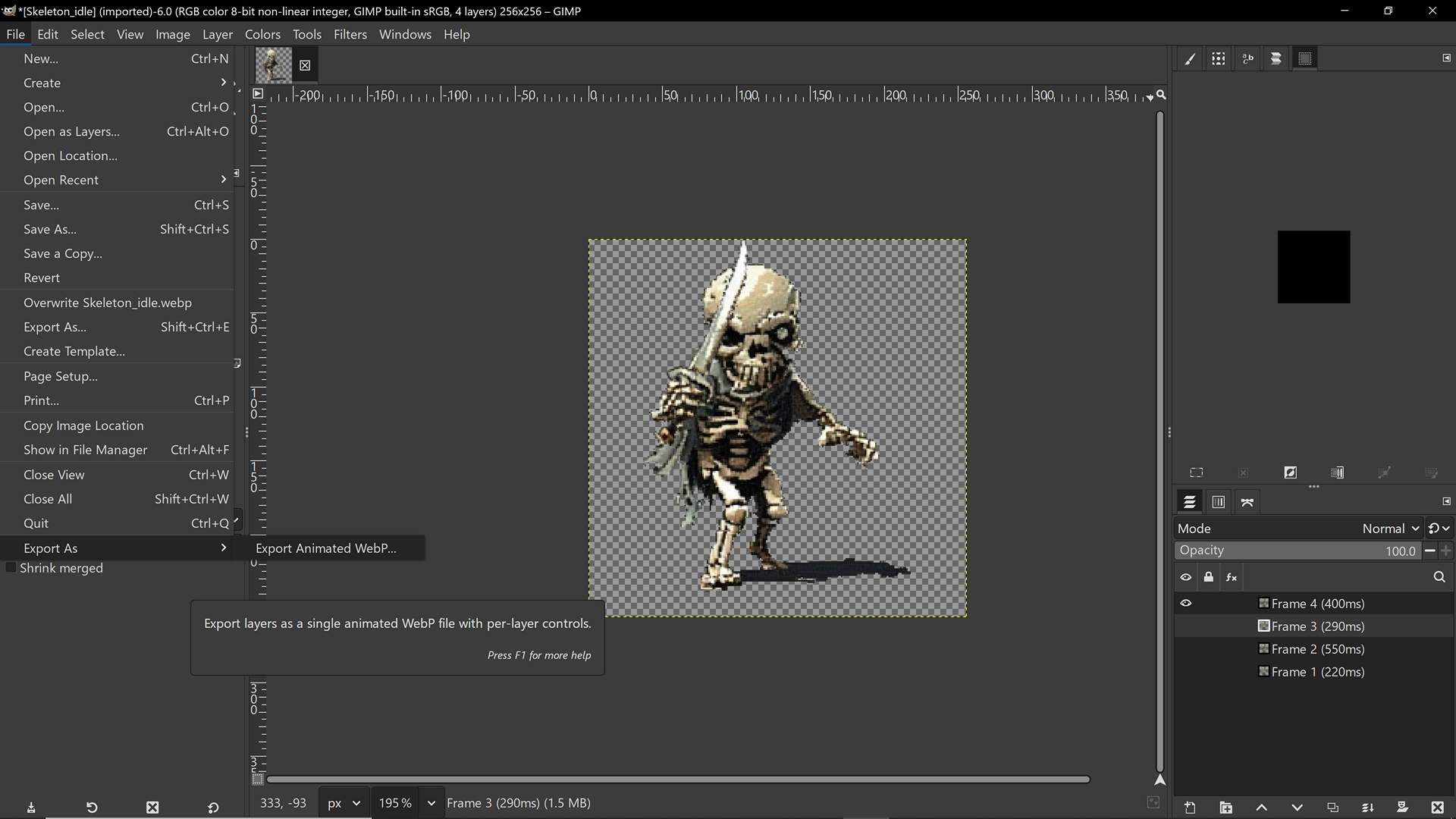Select Save As... menu entry
This screenshot has height=819, width=1456.
118,229
